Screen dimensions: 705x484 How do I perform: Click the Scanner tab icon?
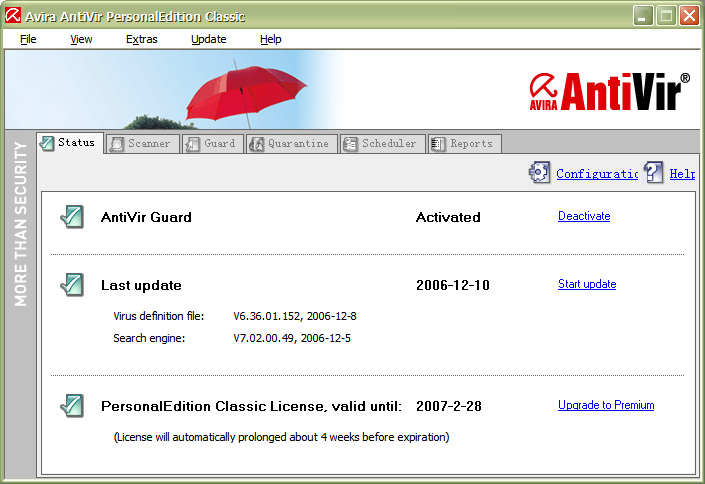116,144
